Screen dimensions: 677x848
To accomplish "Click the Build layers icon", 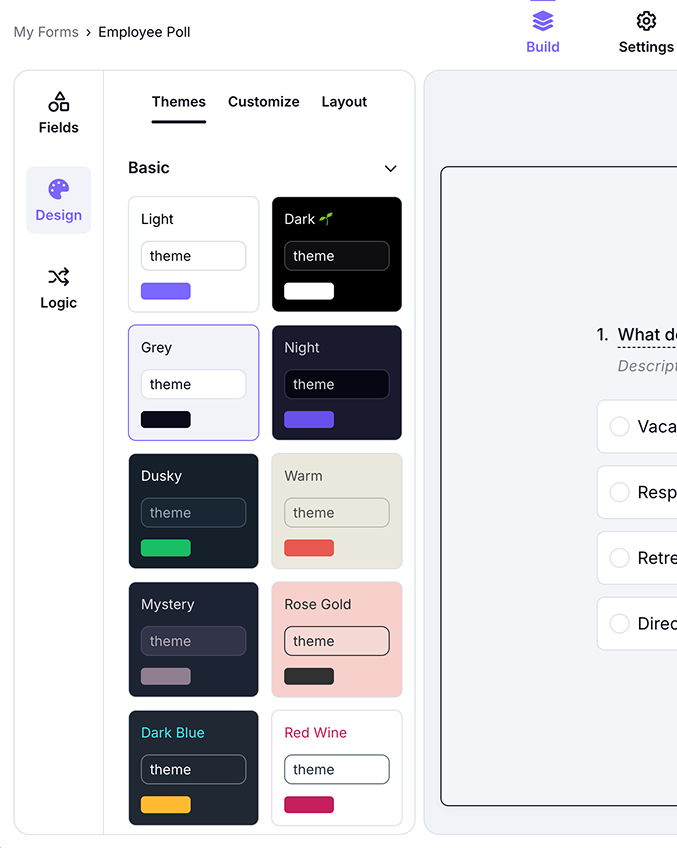I will (543, 21).
